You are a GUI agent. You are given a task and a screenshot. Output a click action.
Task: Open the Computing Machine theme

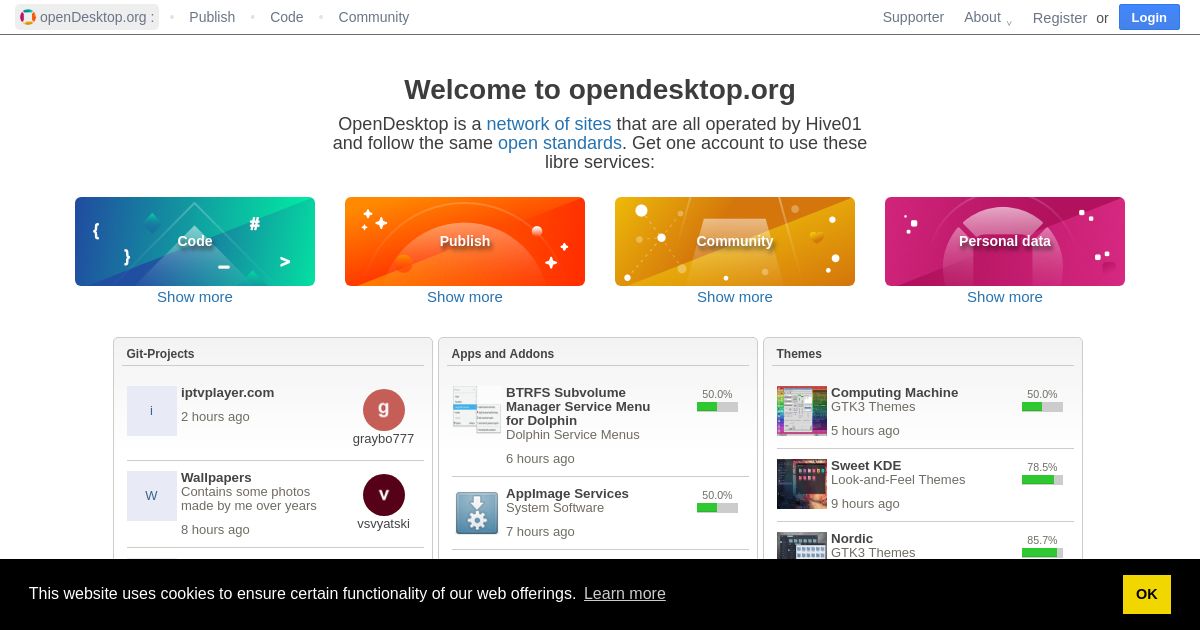click(x=894, y=393)
